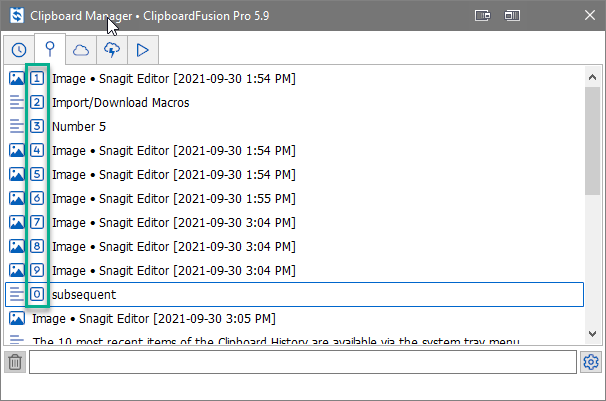Click the ClipboardFusion app logo in title bar

[17, 16]
